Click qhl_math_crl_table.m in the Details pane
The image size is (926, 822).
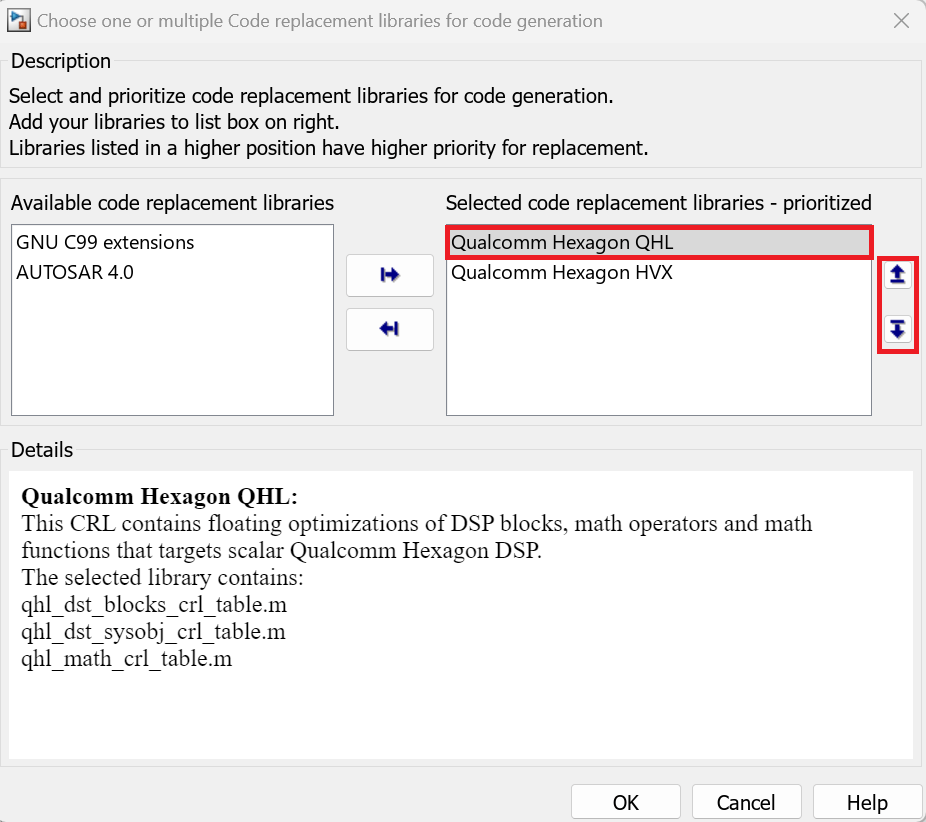(127, 659)
